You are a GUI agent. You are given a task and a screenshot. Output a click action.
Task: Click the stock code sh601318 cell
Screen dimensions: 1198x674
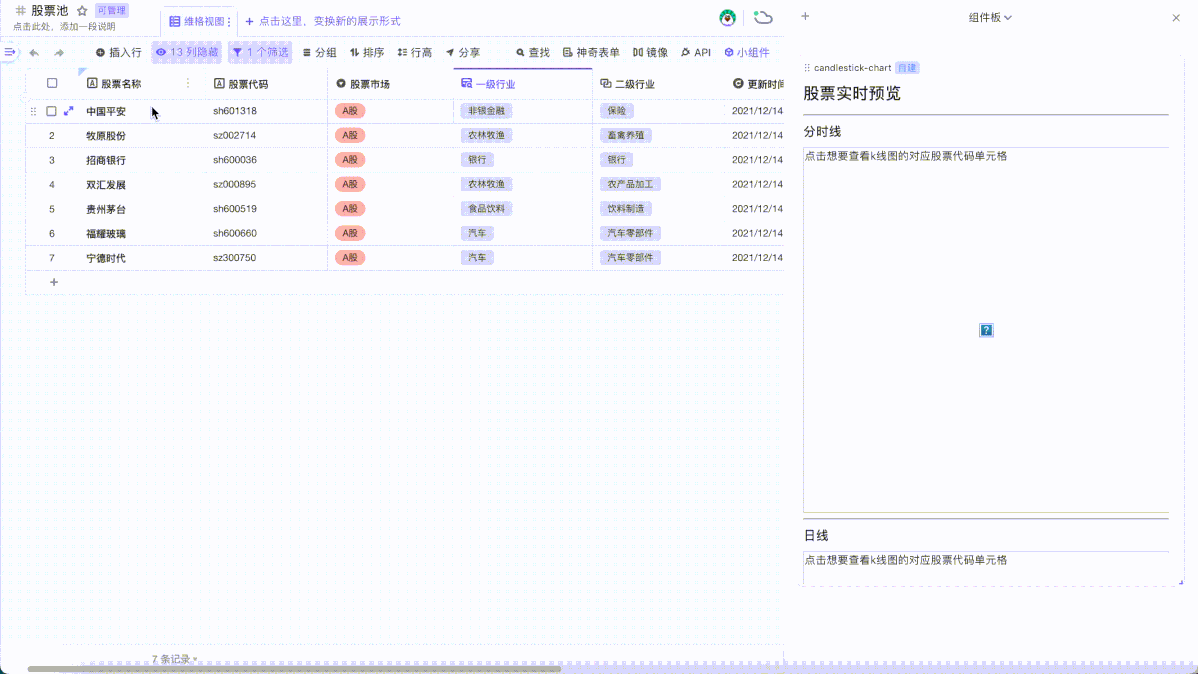click(264, 111)
